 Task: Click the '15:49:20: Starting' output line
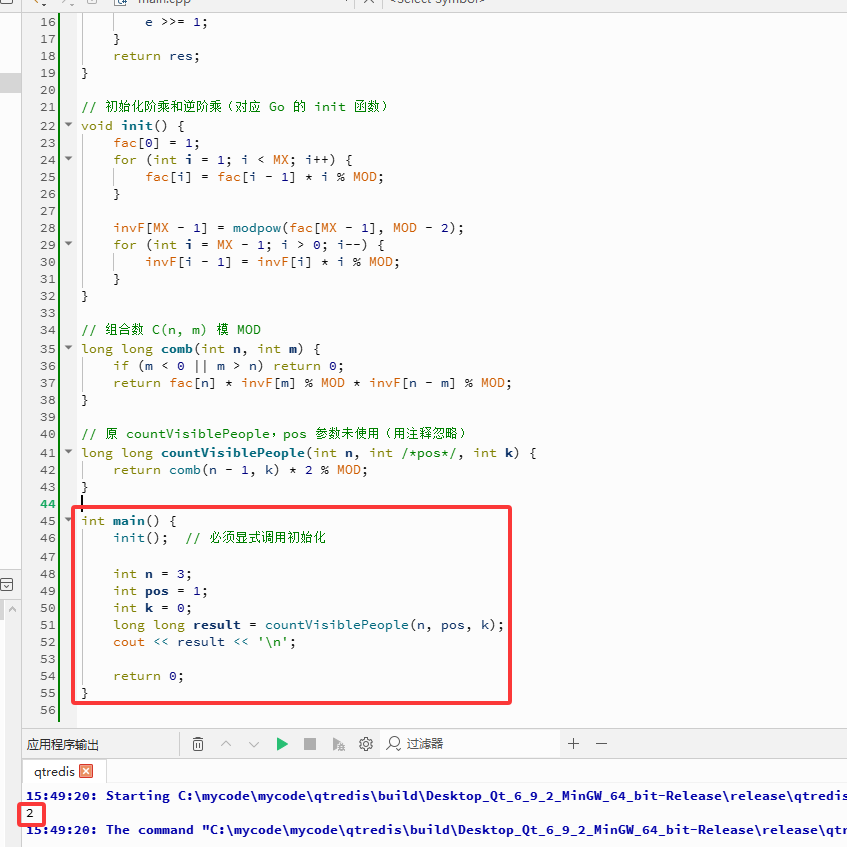[436, 796]
